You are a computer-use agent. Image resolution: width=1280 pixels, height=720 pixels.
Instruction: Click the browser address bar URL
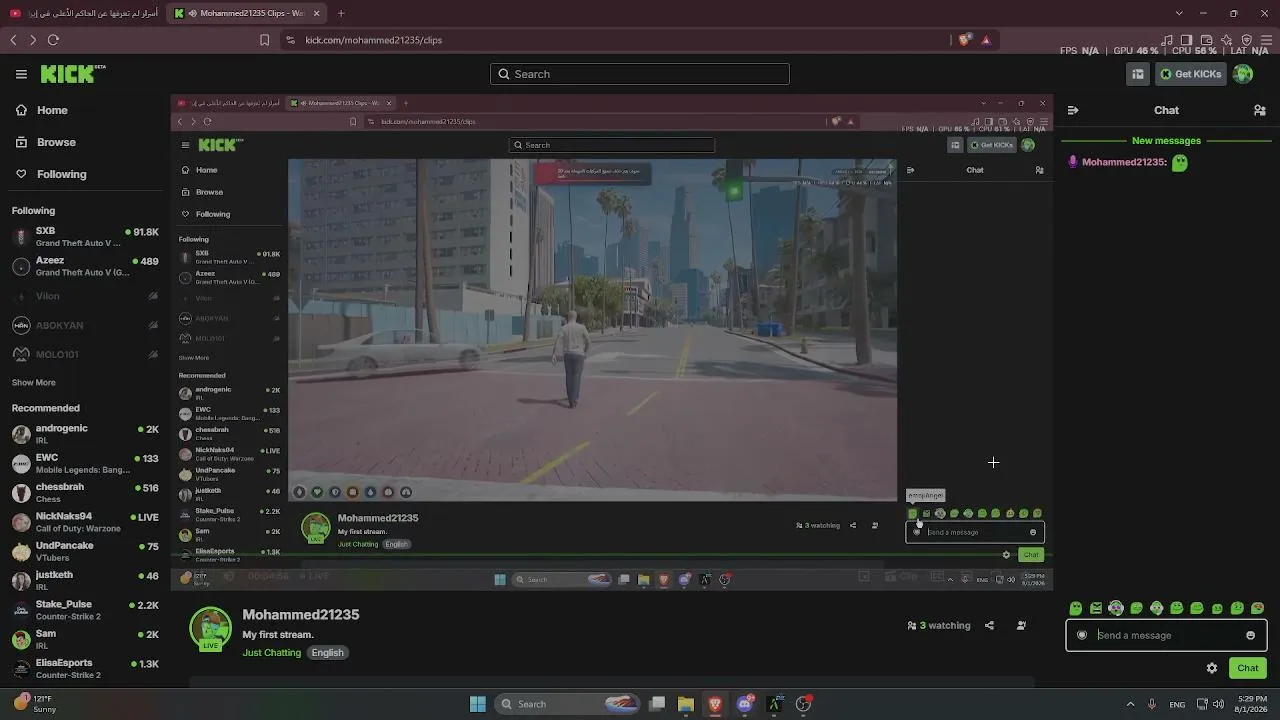[x=374, y=40]
